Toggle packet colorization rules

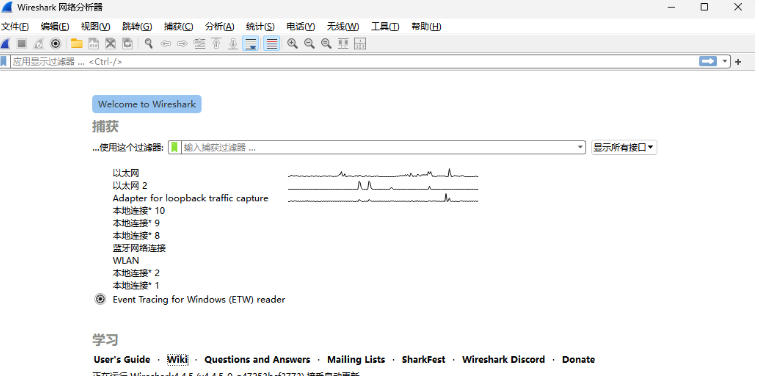(x=272, y=44)
